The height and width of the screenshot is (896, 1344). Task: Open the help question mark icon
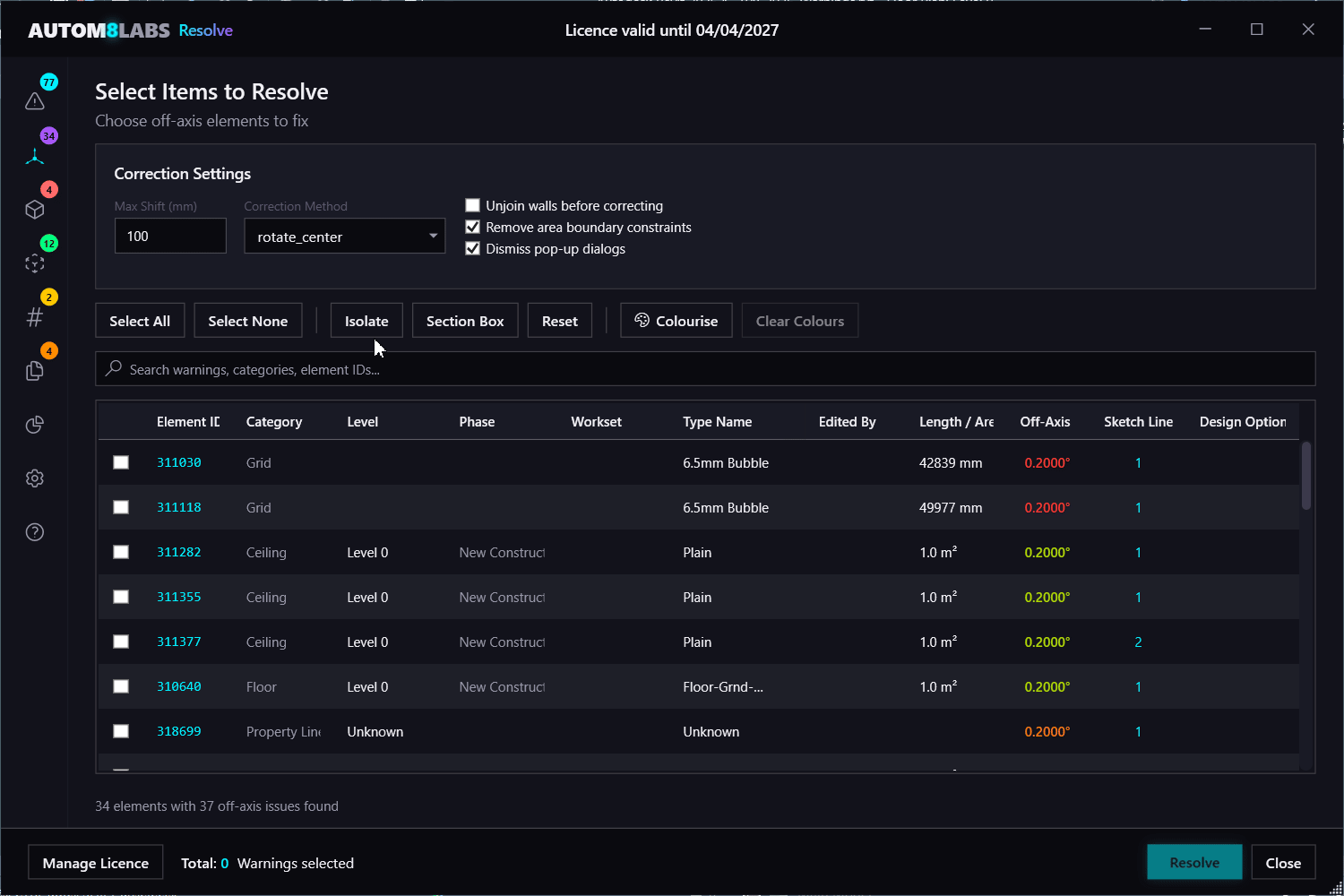(35, 532)
